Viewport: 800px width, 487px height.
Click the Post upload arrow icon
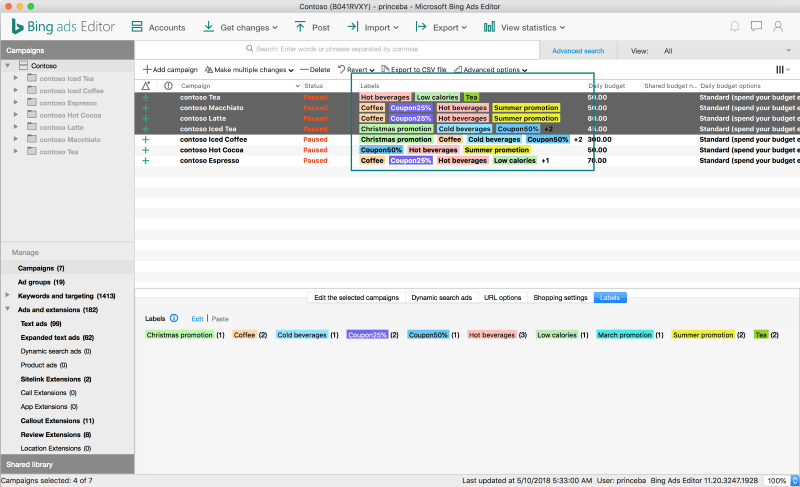[x=300, y=27]
